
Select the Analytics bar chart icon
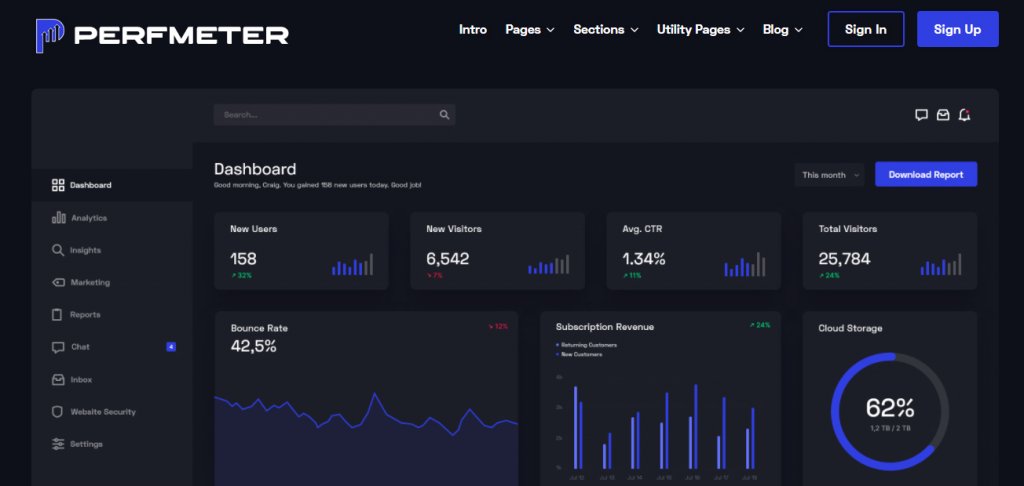[58, 218]
